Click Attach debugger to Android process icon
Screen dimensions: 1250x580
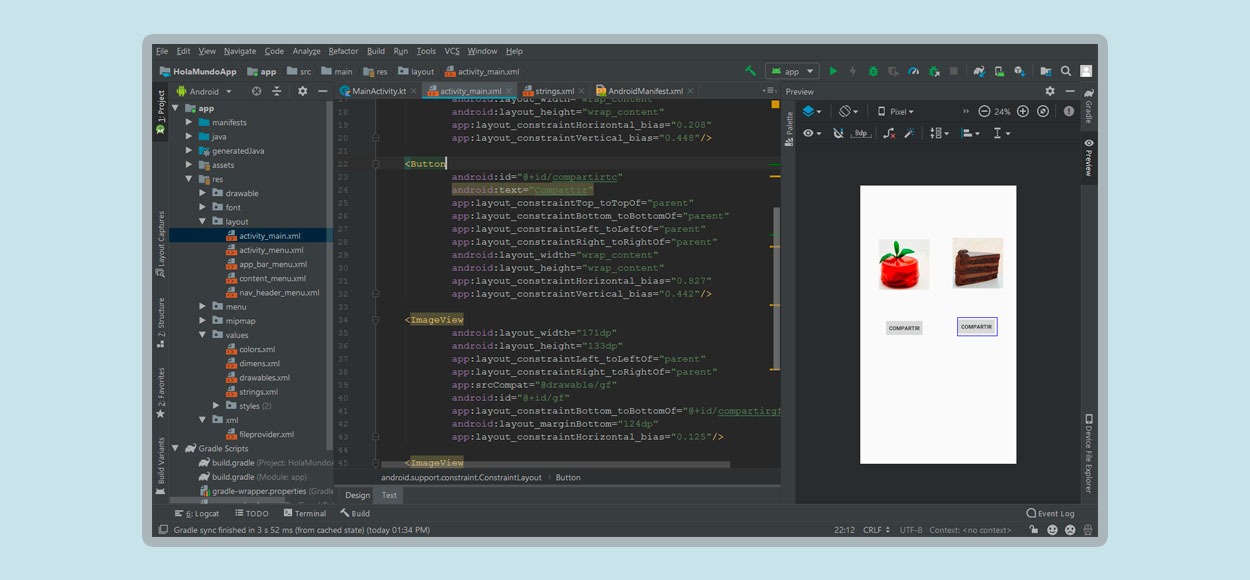(934, 71)
